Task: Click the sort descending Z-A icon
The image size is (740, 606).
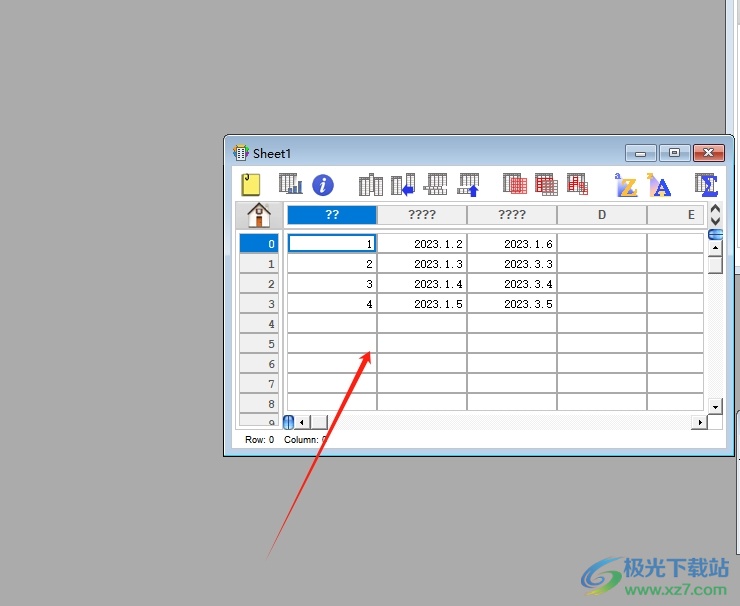Action: point(658,184)
